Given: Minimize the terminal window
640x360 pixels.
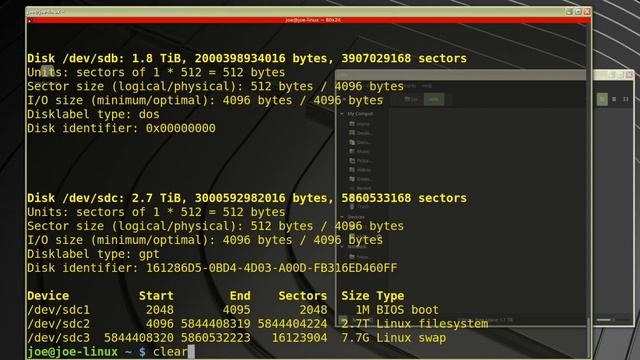Looking at the screenshot, I should [569, 11].
